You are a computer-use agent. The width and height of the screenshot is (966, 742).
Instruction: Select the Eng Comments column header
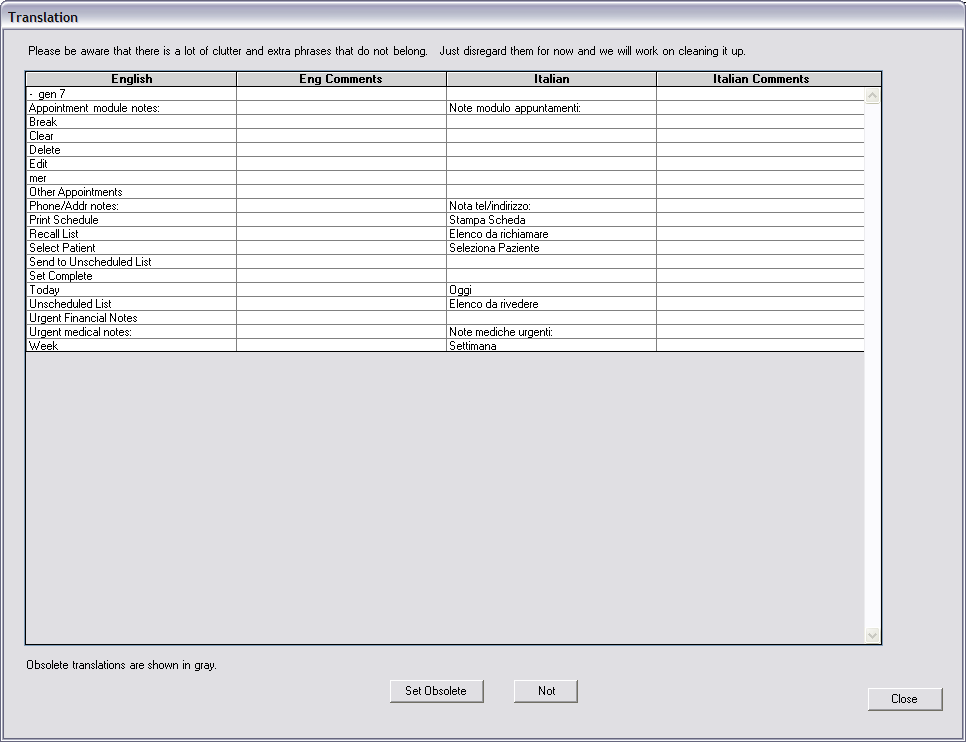[x=341, y=79]
